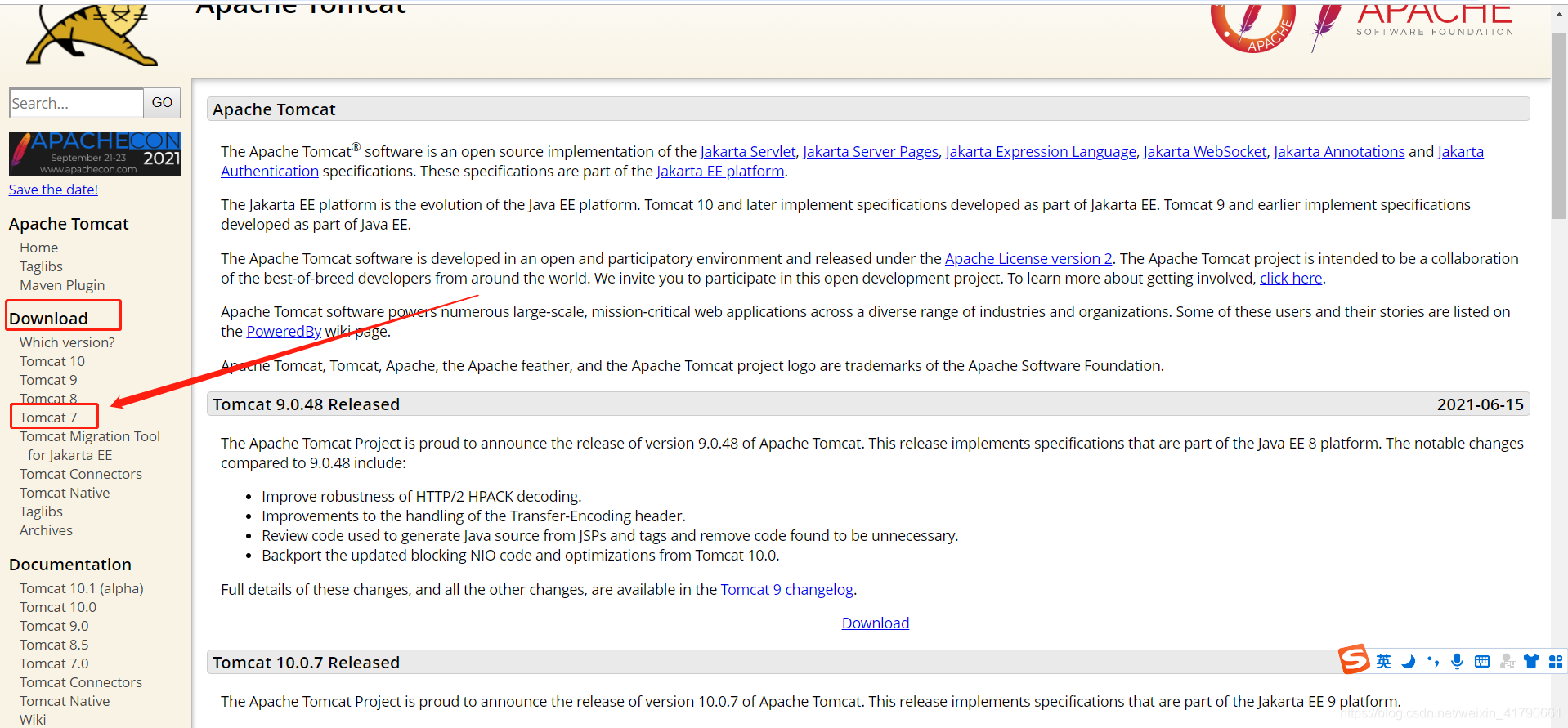Click the 2021-06-15 release date
The image size is (1568, 728).
click(1481, 404)
